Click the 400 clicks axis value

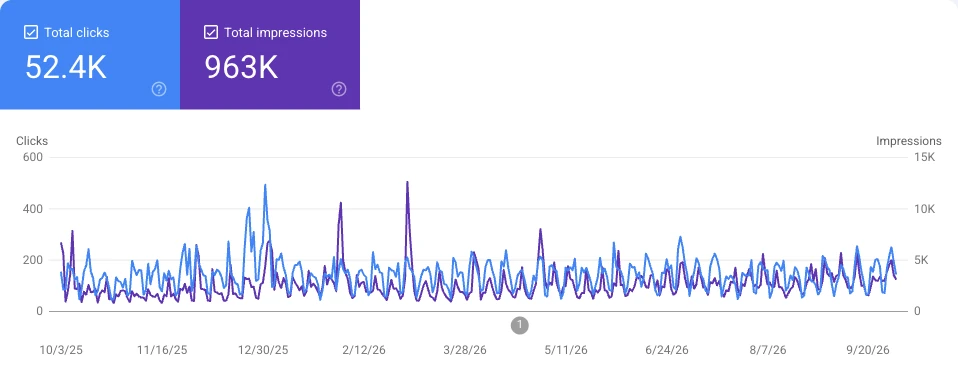point(34,209)
